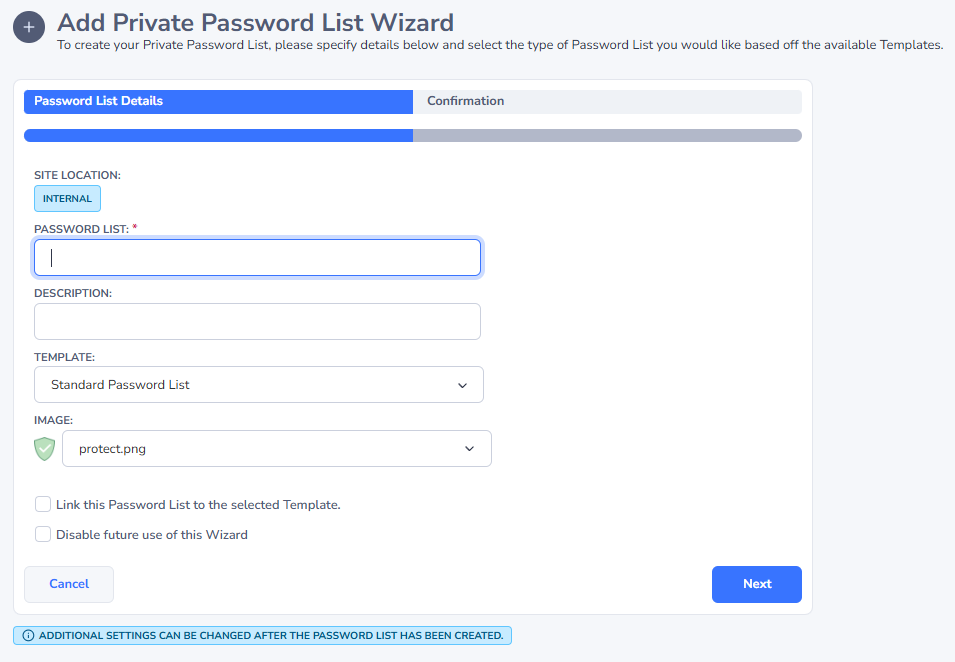Viewport: 955px width, 662px height.
Task: Click the Next button
Action: coord(756,584)
